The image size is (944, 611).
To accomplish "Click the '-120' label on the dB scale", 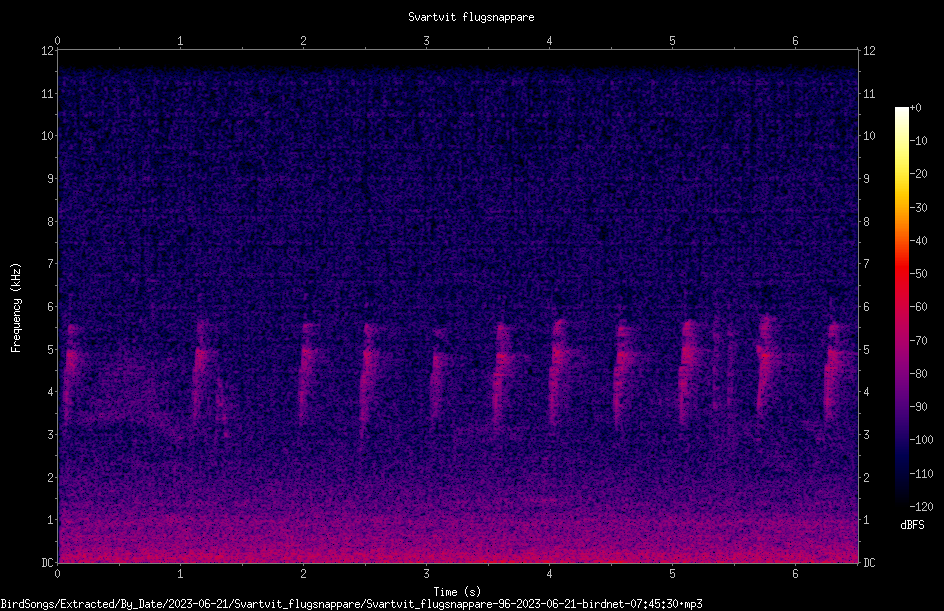I will pos(921,507).
